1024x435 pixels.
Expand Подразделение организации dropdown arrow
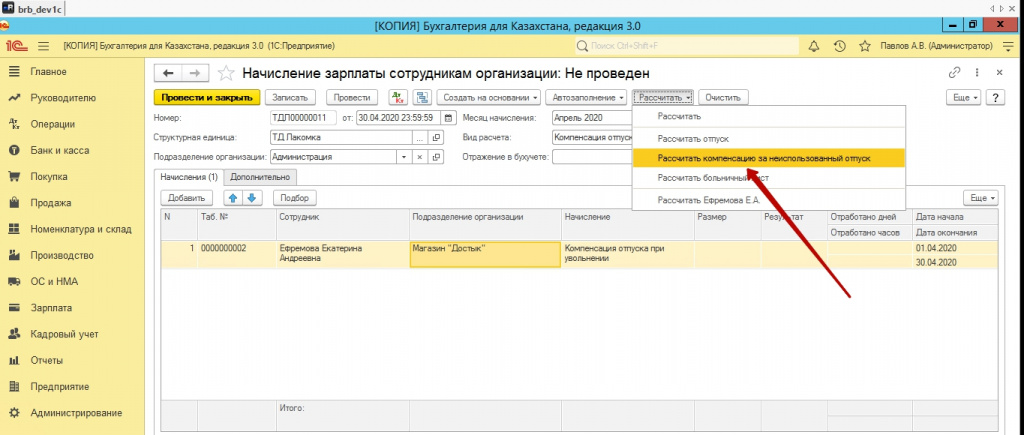pos(404,157)
